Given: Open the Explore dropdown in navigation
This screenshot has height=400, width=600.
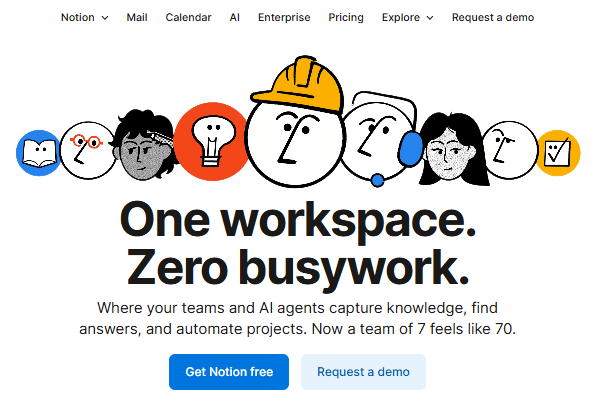Looking at the screenshot, I should (x=407, y=17).
